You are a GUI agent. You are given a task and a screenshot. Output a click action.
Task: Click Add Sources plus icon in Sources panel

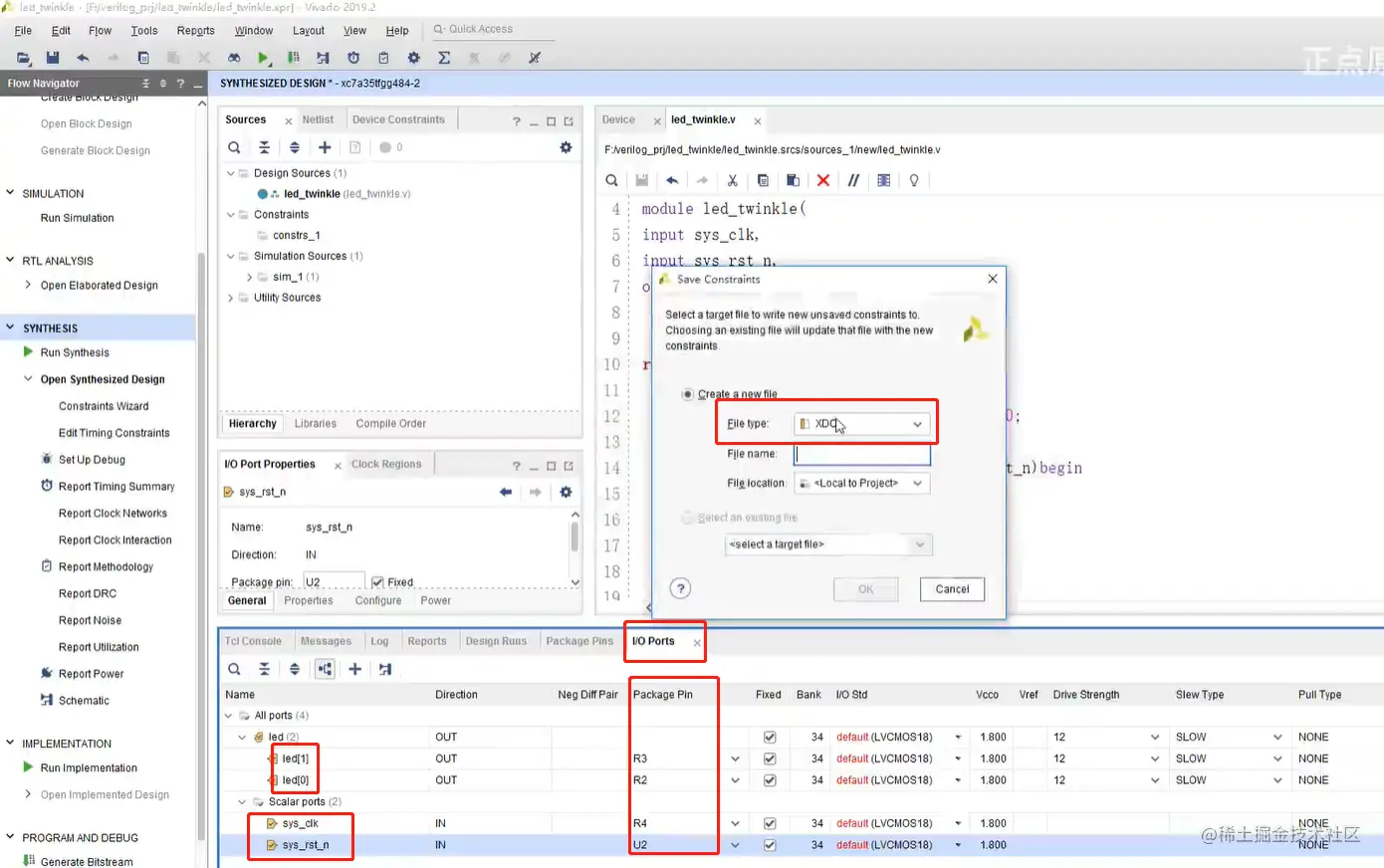(x=325, y=147)
